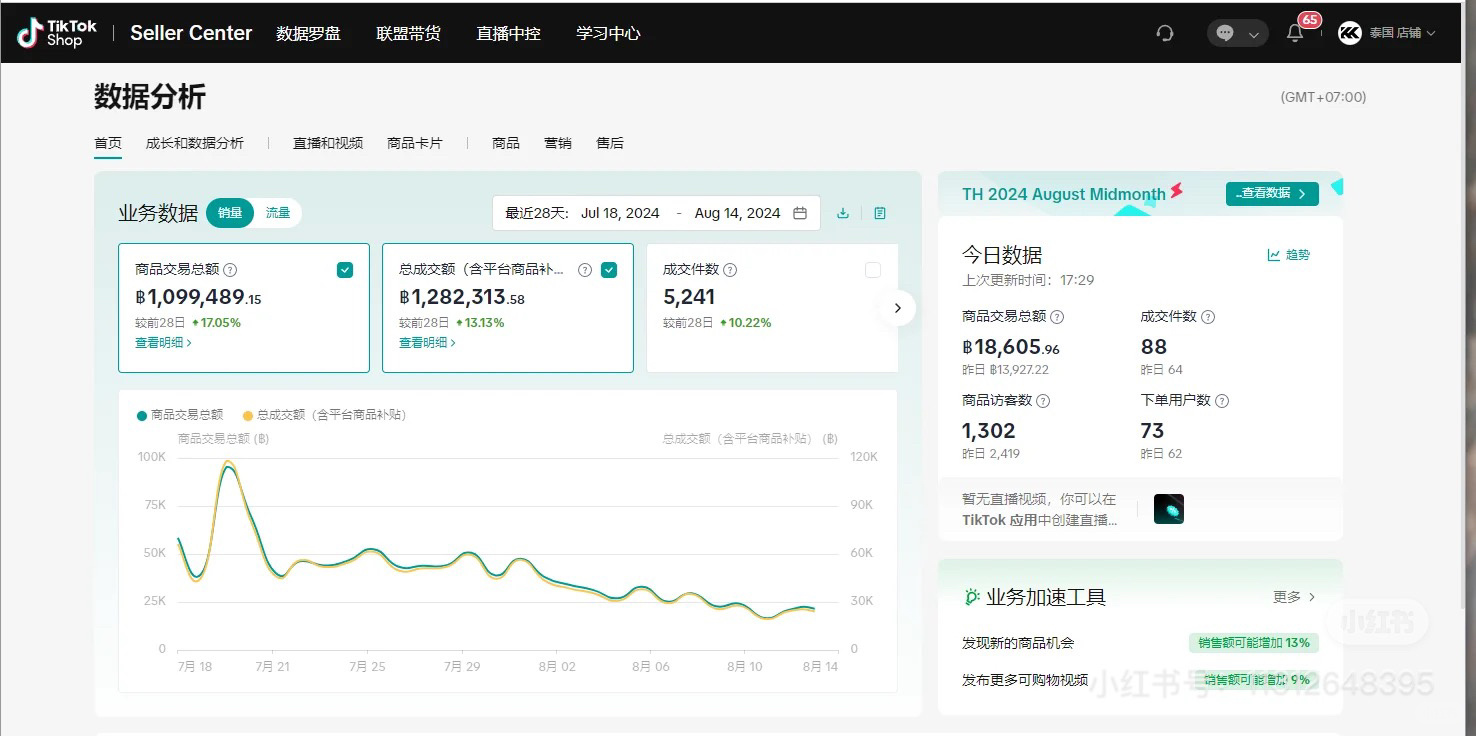Select the 直播和视频 tab
1476x736 pixels.
tap(328, 143)
